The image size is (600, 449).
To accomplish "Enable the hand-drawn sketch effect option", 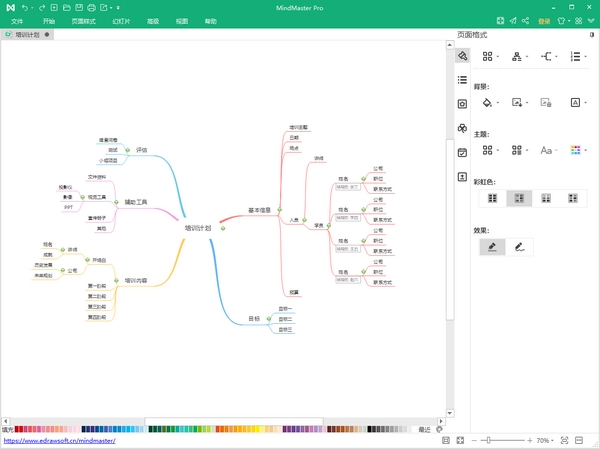I will pyautogui.click(x=519, y=246).
